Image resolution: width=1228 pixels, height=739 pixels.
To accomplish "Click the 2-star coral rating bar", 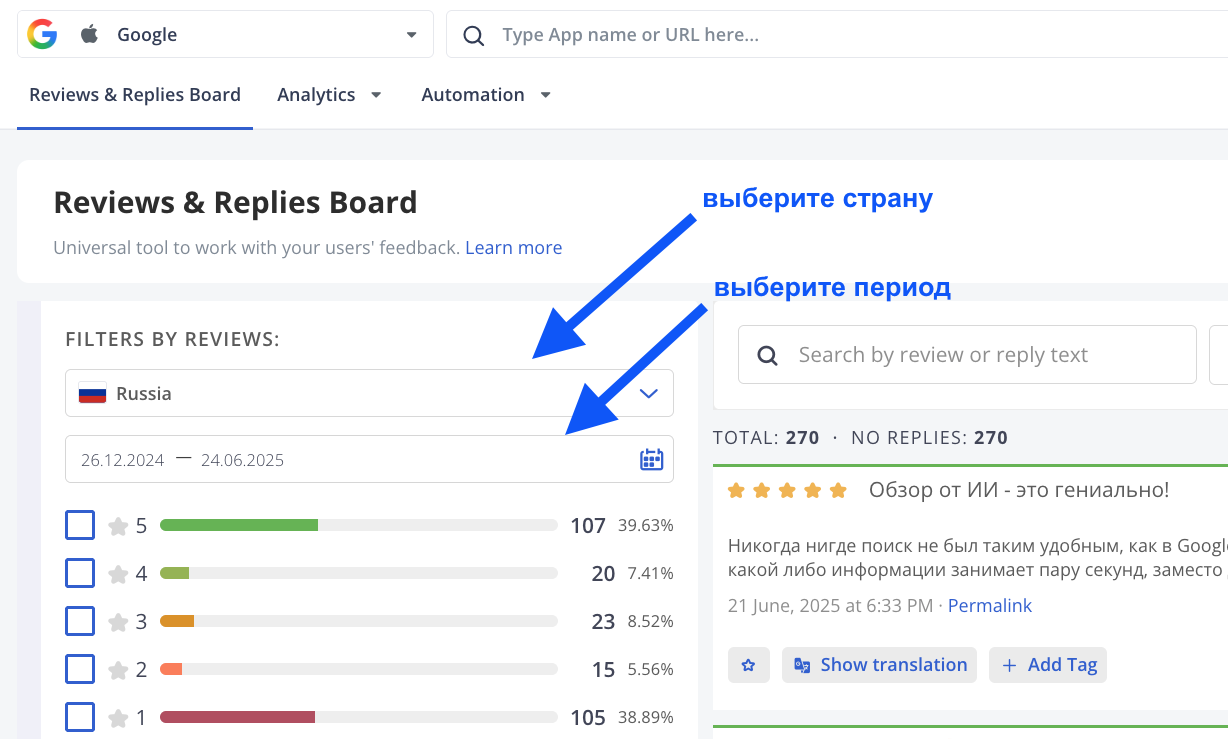I will [x=171, y=669].
